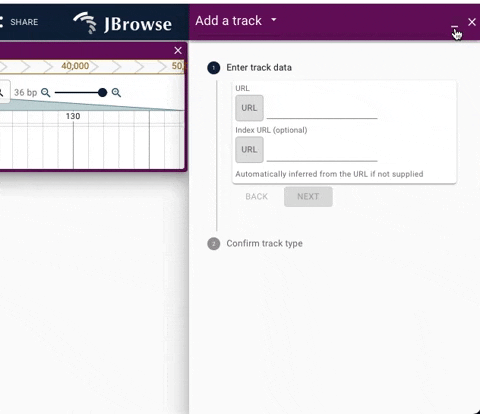Minimize the Add a track drawer
Viewport: 480px width, 414px height.
454,25
